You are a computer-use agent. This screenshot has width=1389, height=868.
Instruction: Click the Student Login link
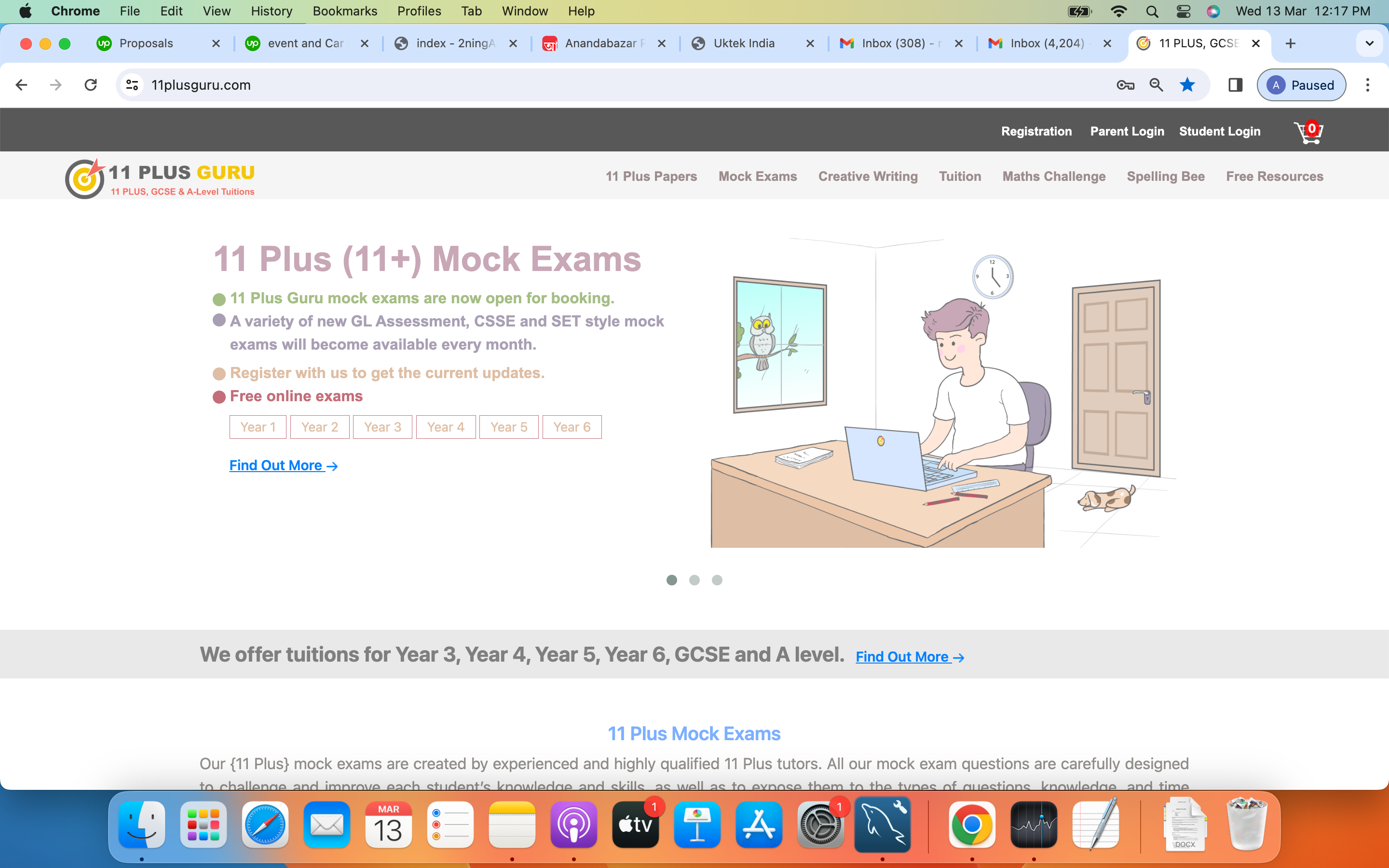coord(1220,132)
